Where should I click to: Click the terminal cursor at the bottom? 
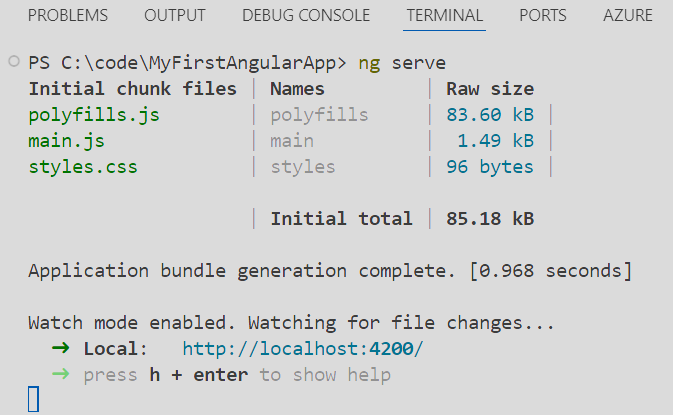[x=33, y=400]
